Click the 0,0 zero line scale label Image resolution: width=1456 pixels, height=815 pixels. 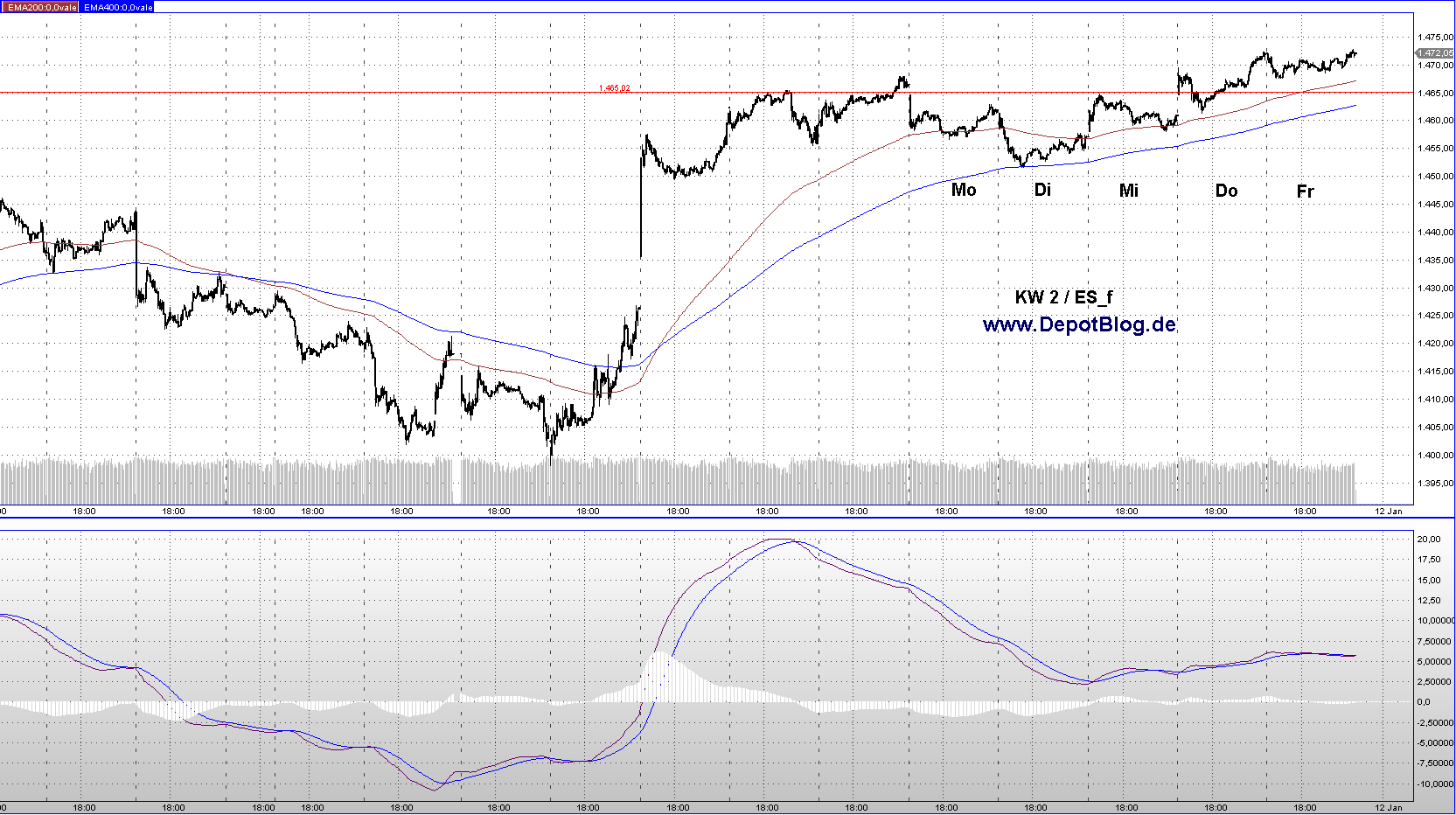[x=1424, y=702]
